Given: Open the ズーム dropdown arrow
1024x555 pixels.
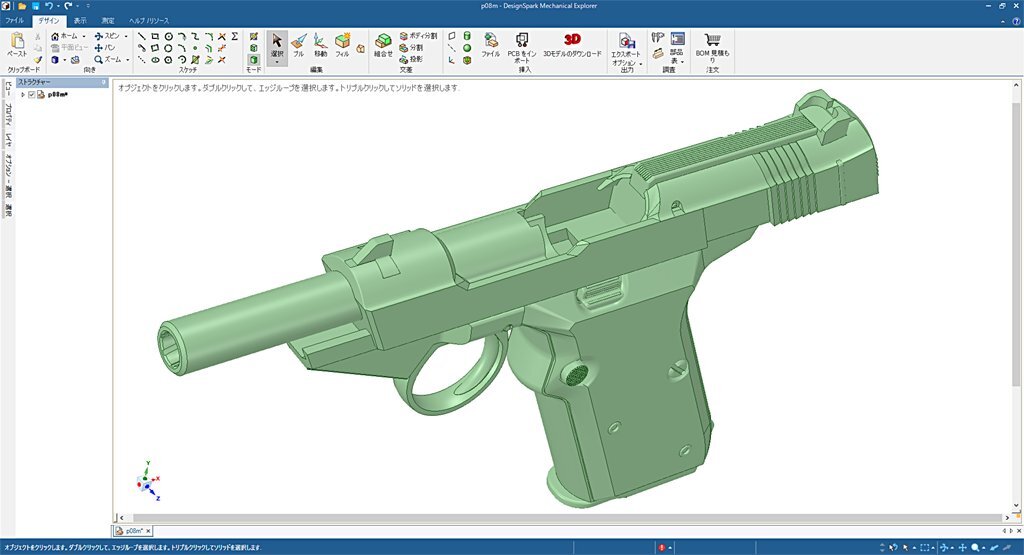Looking at the screenshot, I should [x=127, y=60].
